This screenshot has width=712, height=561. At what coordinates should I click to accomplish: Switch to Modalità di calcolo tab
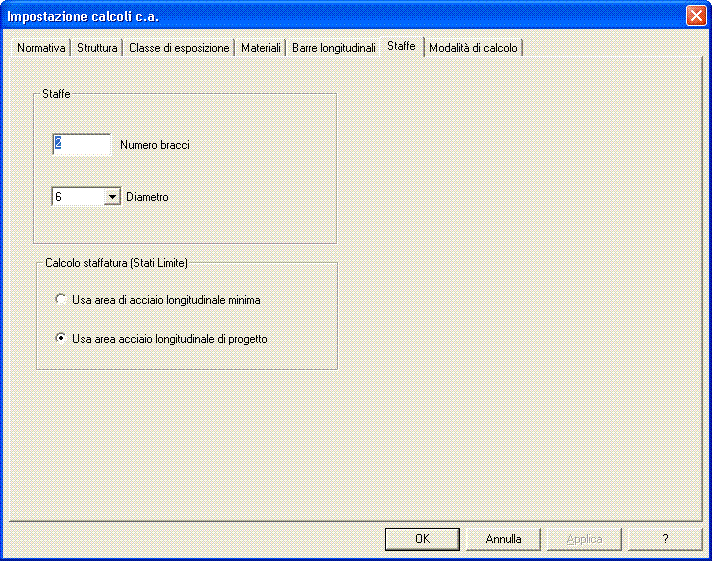click(473, 48)
